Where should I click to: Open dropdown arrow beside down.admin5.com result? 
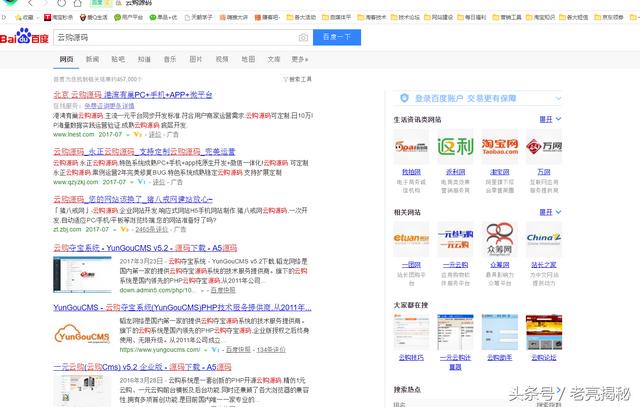point(202,290)
